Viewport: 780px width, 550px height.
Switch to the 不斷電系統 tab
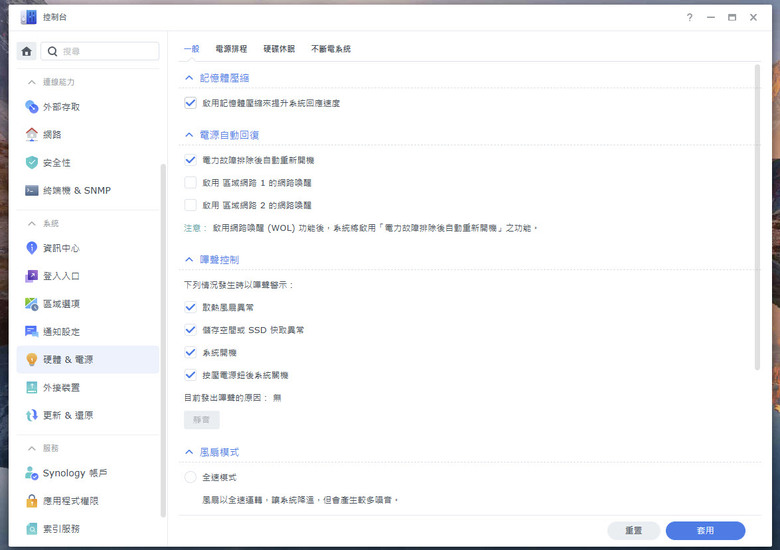click(x=331, y=49)
